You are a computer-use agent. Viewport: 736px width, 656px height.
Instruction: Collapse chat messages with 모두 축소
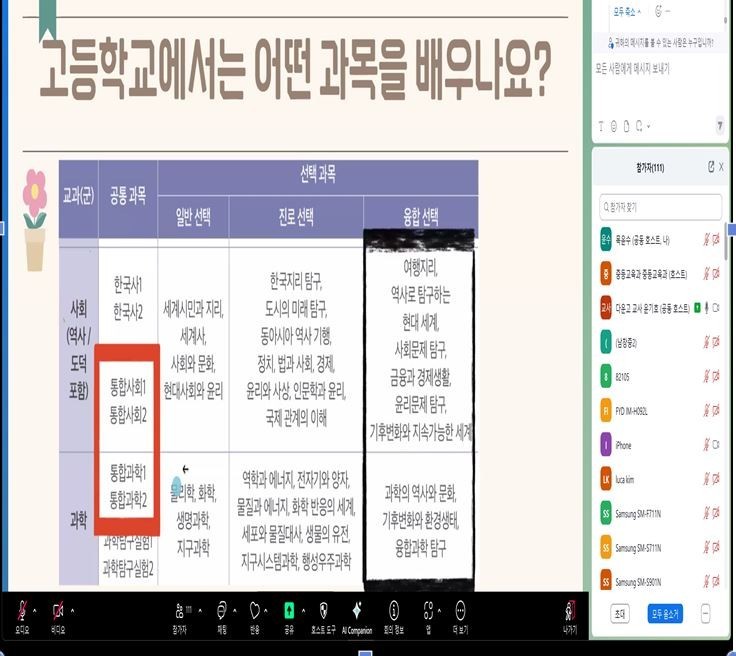click(627, 12)
